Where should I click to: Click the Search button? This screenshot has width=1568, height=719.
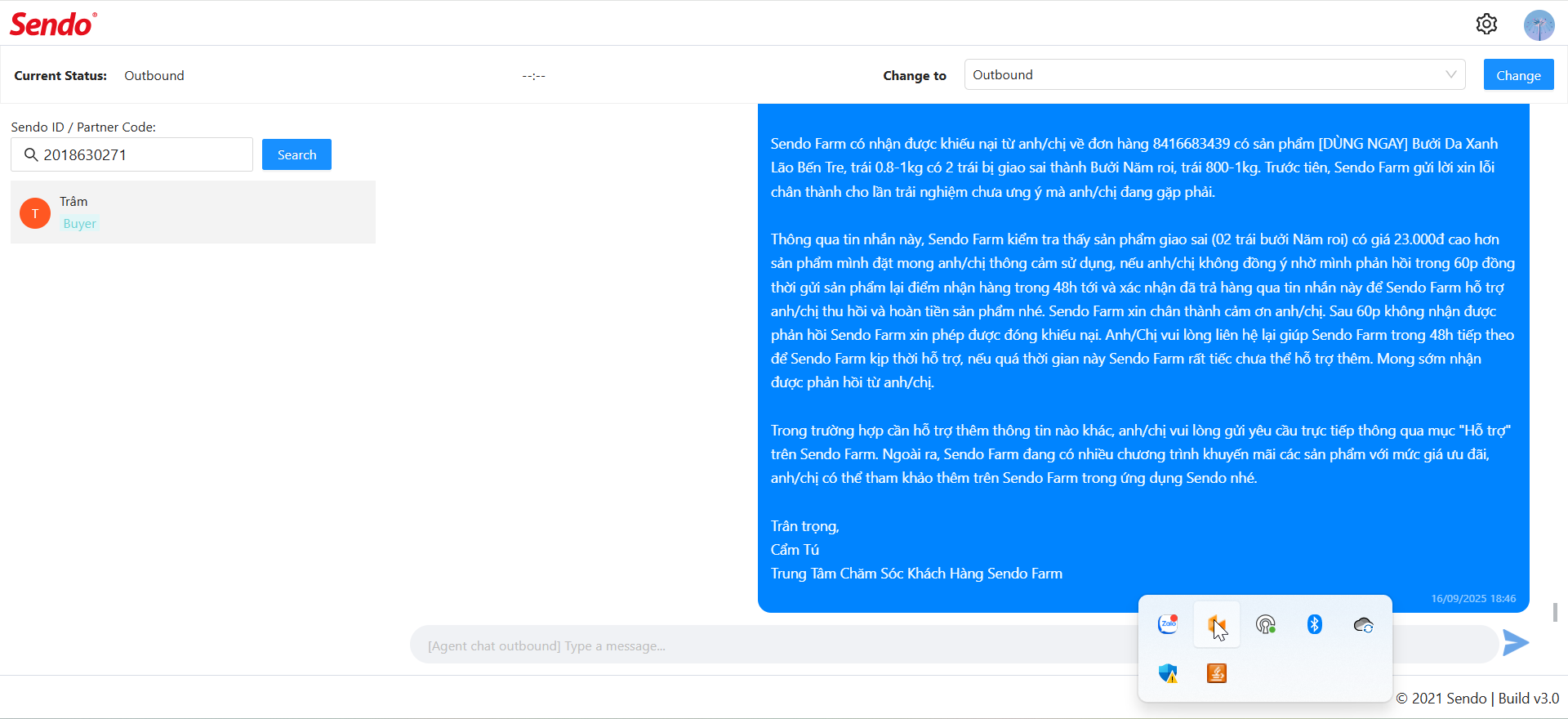(296, 154)
